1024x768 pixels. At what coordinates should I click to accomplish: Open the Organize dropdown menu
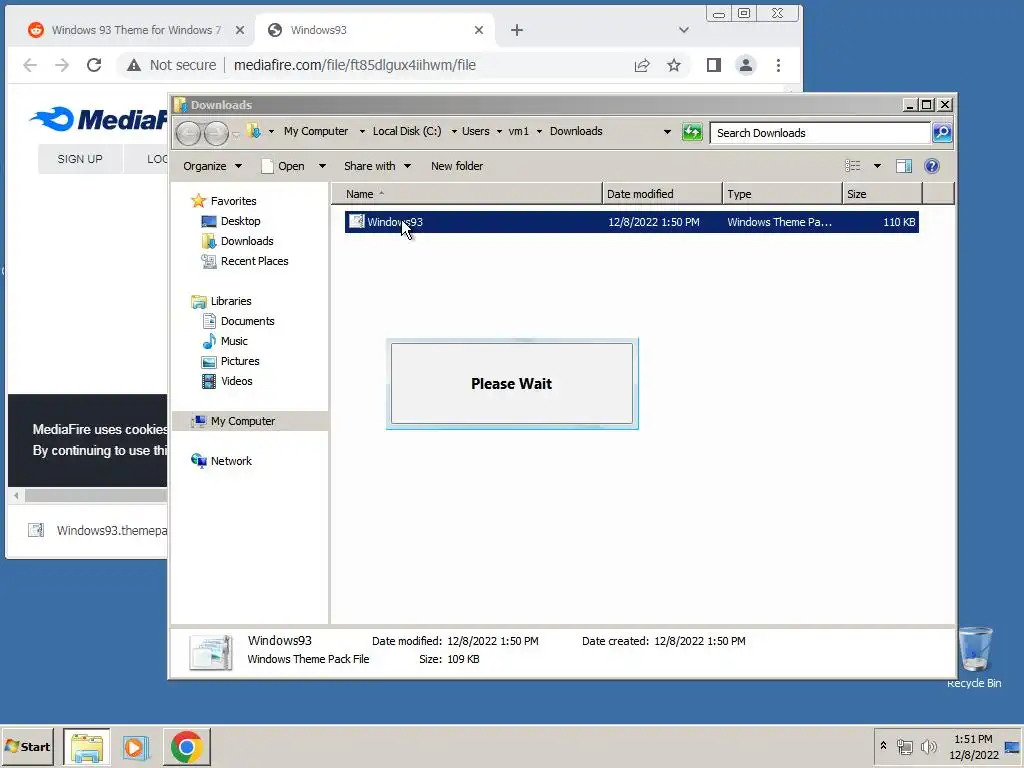click(x=212, y=166)
